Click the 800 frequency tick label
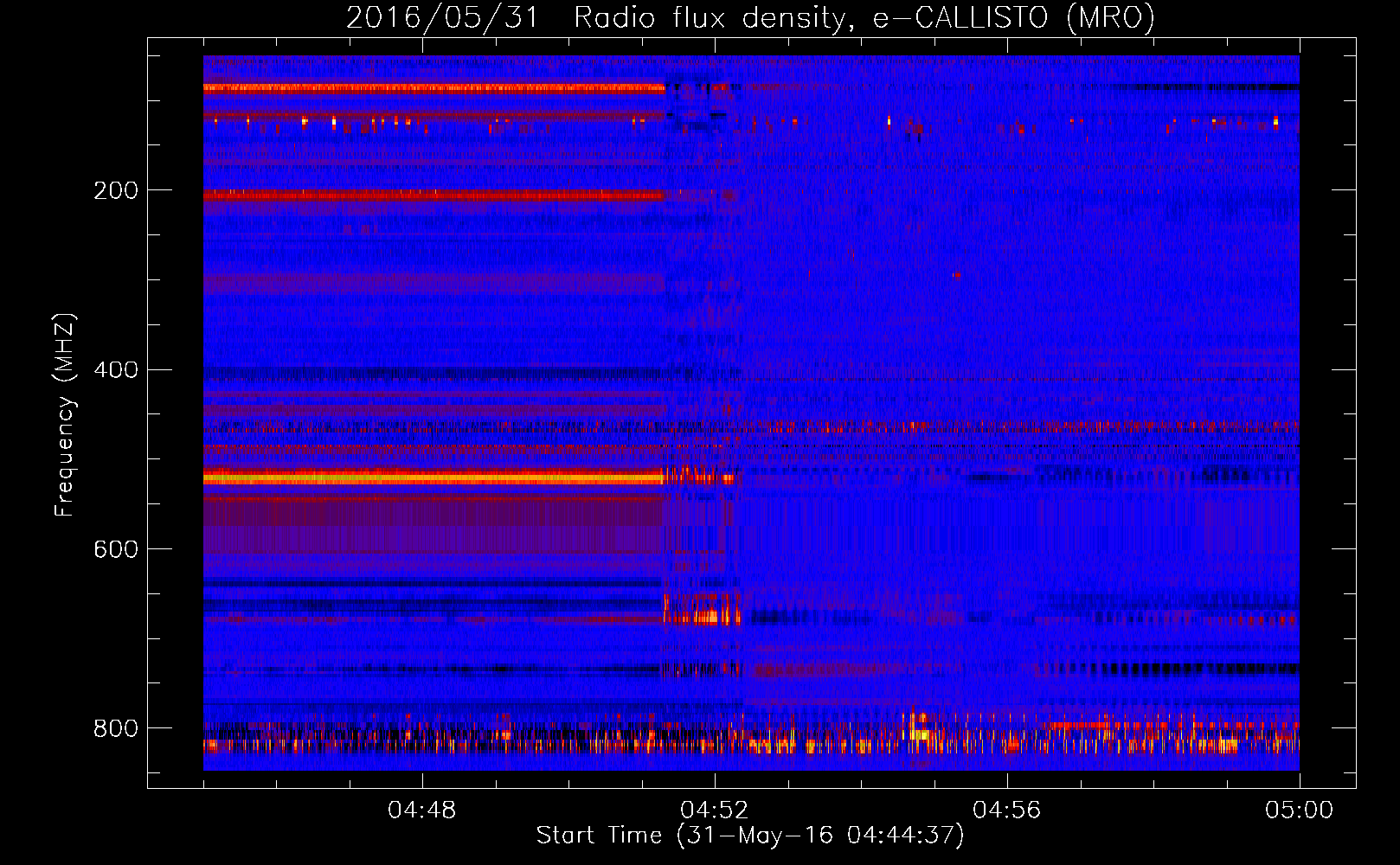 (116, 728)
